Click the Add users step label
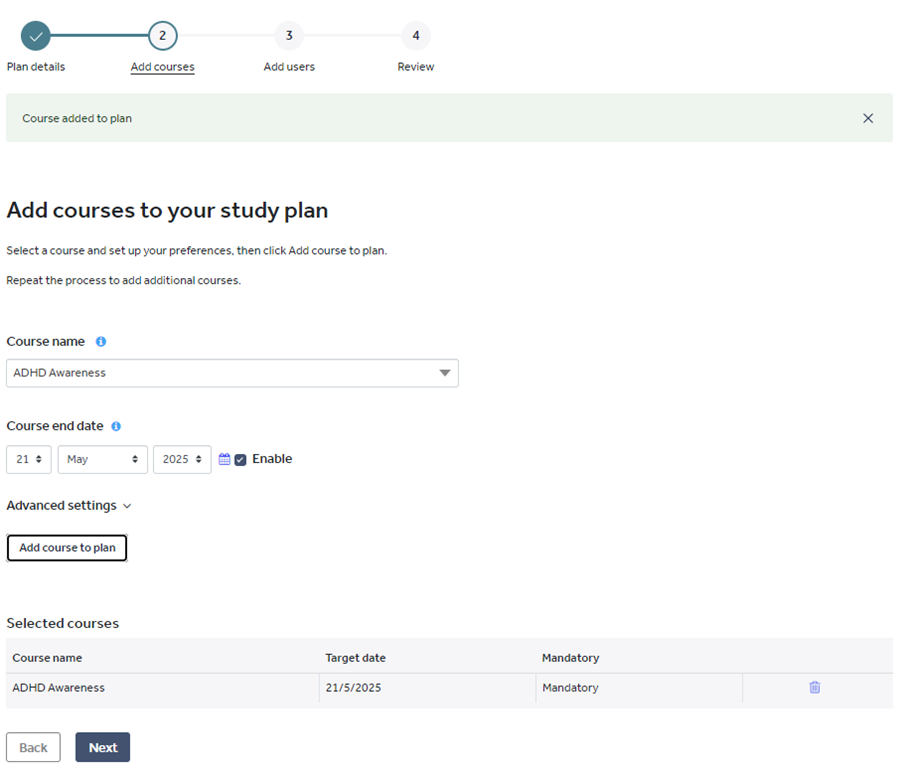This screenshot has width=903, height=777. point(289,66)
